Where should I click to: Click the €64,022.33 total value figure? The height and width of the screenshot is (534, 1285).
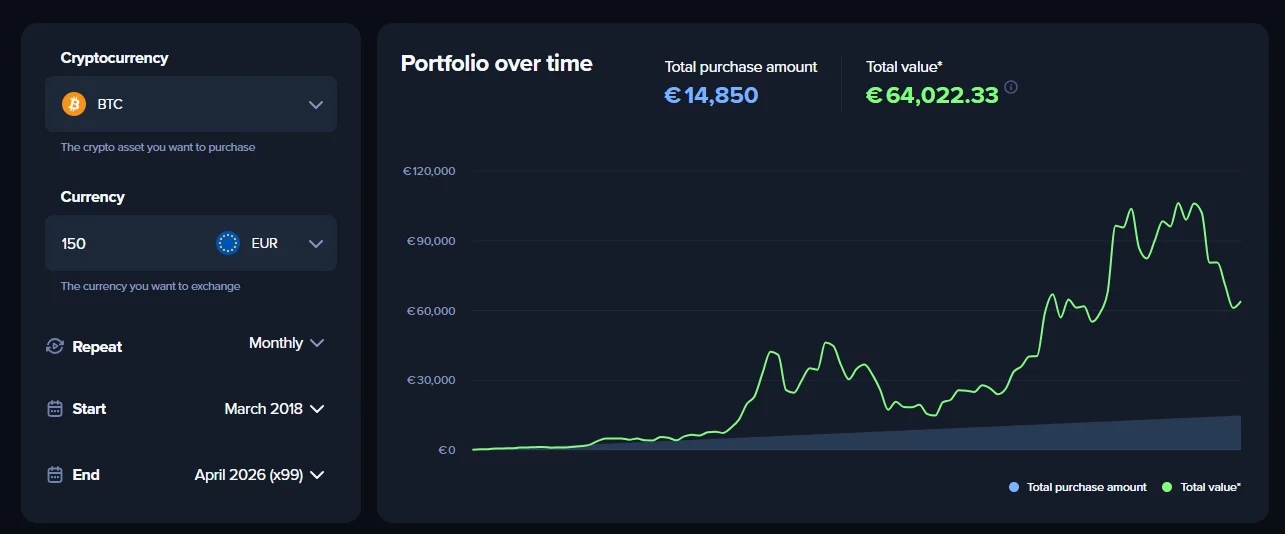[x=932, y=95]
